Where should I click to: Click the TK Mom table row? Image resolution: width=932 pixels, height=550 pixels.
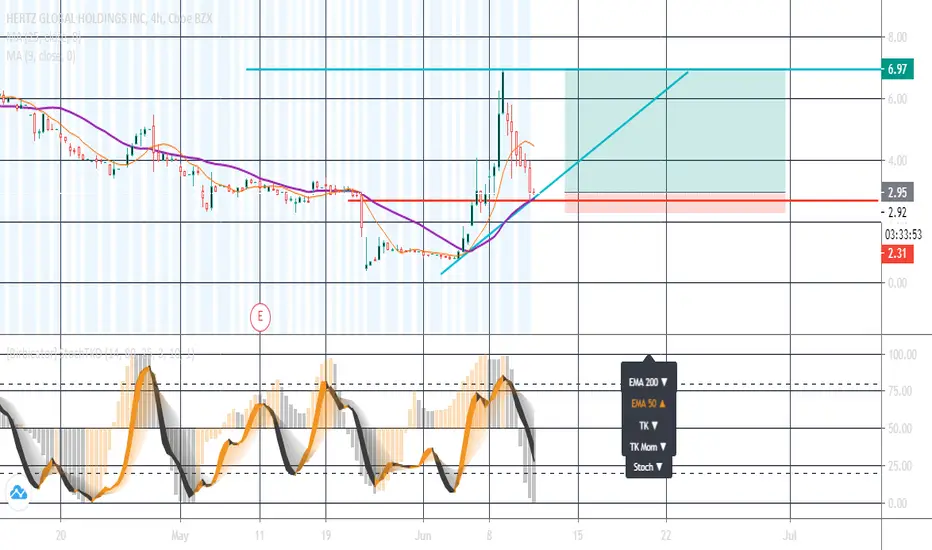pyautogui.click(x=648, y=447)
